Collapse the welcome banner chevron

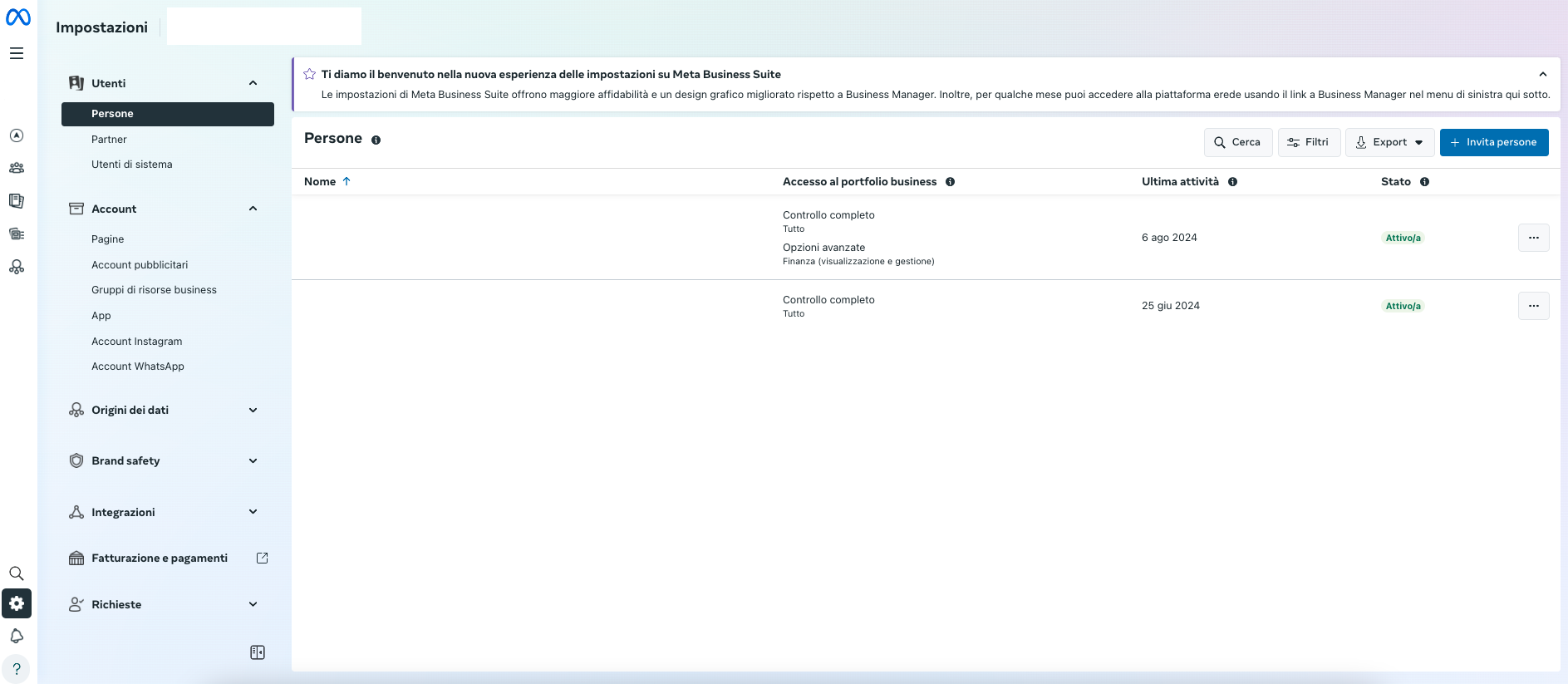click(x=1542, y=74)
